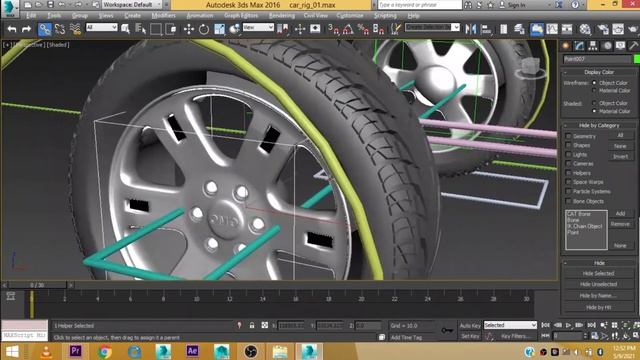Viewport: 640px width, 360px height.
Task: Open the key filter Selected dropdown
Action: click(x=510, y=325)
